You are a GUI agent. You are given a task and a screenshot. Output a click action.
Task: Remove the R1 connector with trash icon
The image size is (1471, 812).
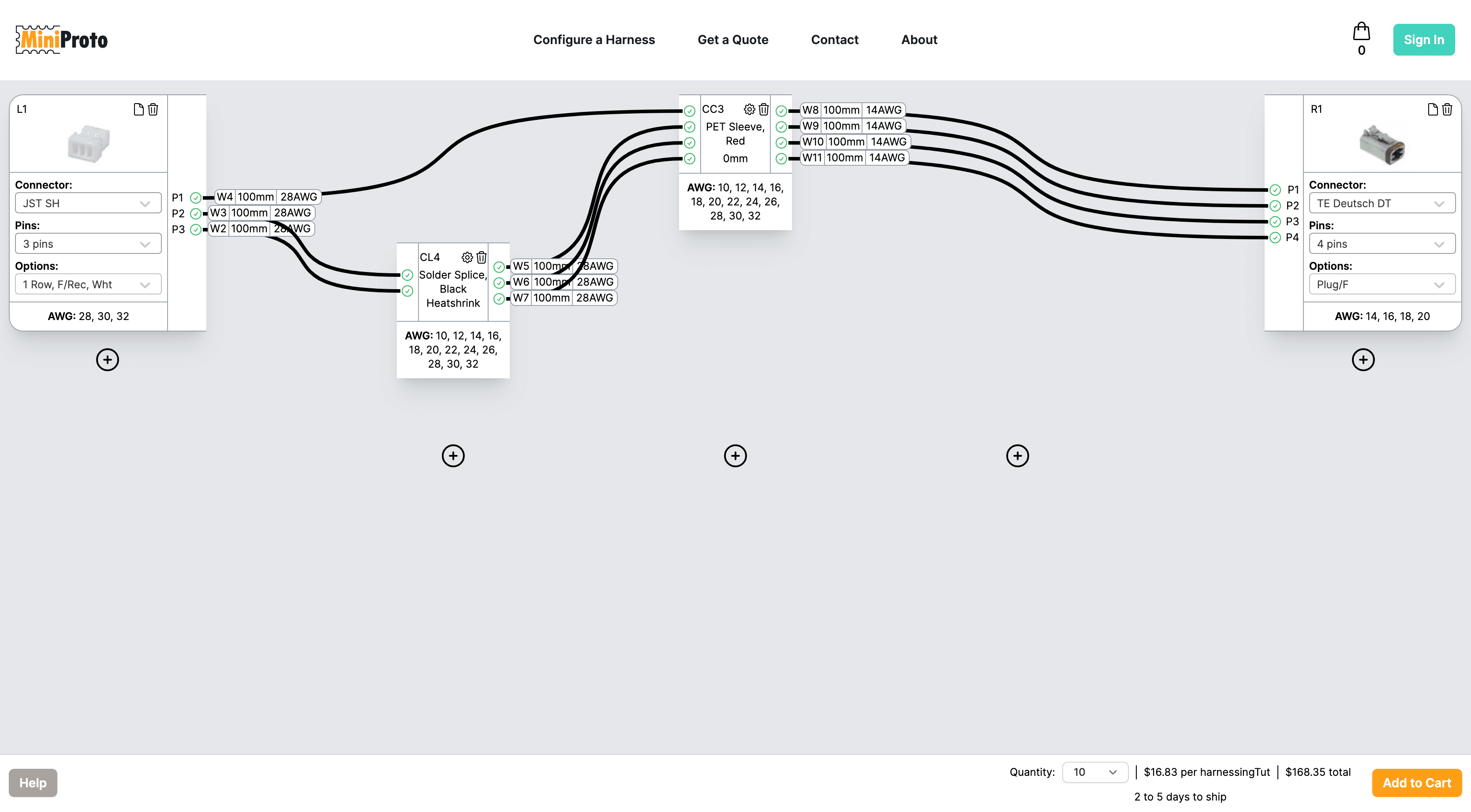[1447, 109]
